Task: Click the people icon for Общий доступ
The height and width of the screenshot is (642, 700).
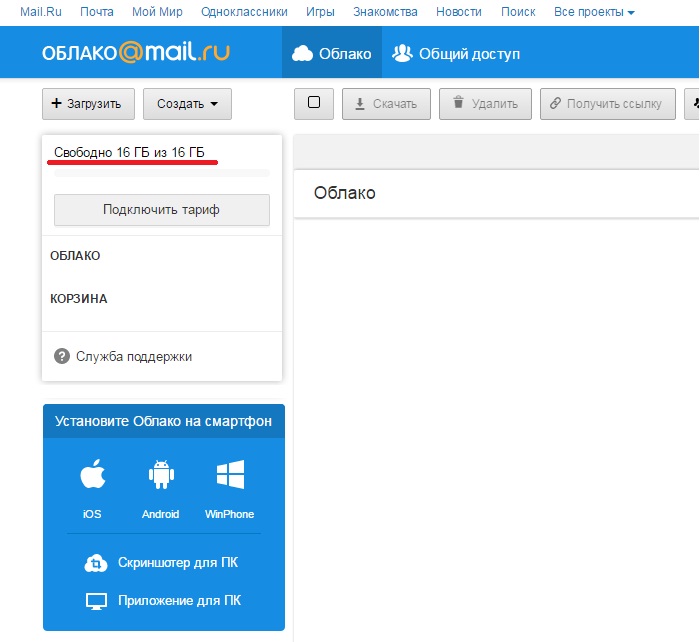Action: click(402, 53)
